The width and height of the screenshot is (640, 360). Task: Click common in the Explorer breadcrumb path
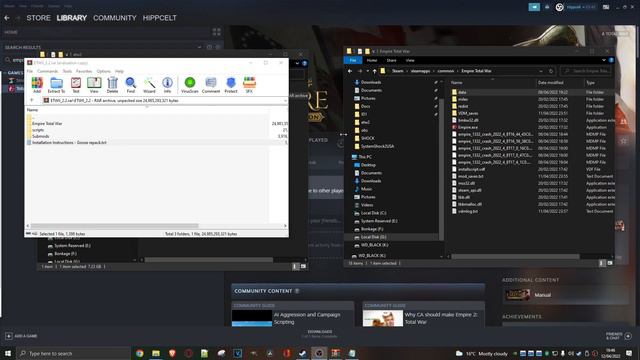point(446,71)
